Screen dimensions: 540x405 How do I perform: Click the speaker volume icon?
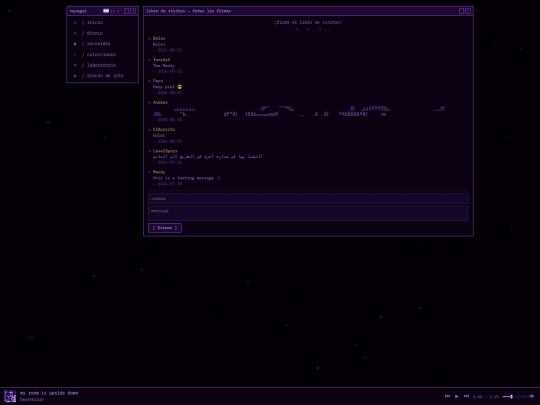531,396
